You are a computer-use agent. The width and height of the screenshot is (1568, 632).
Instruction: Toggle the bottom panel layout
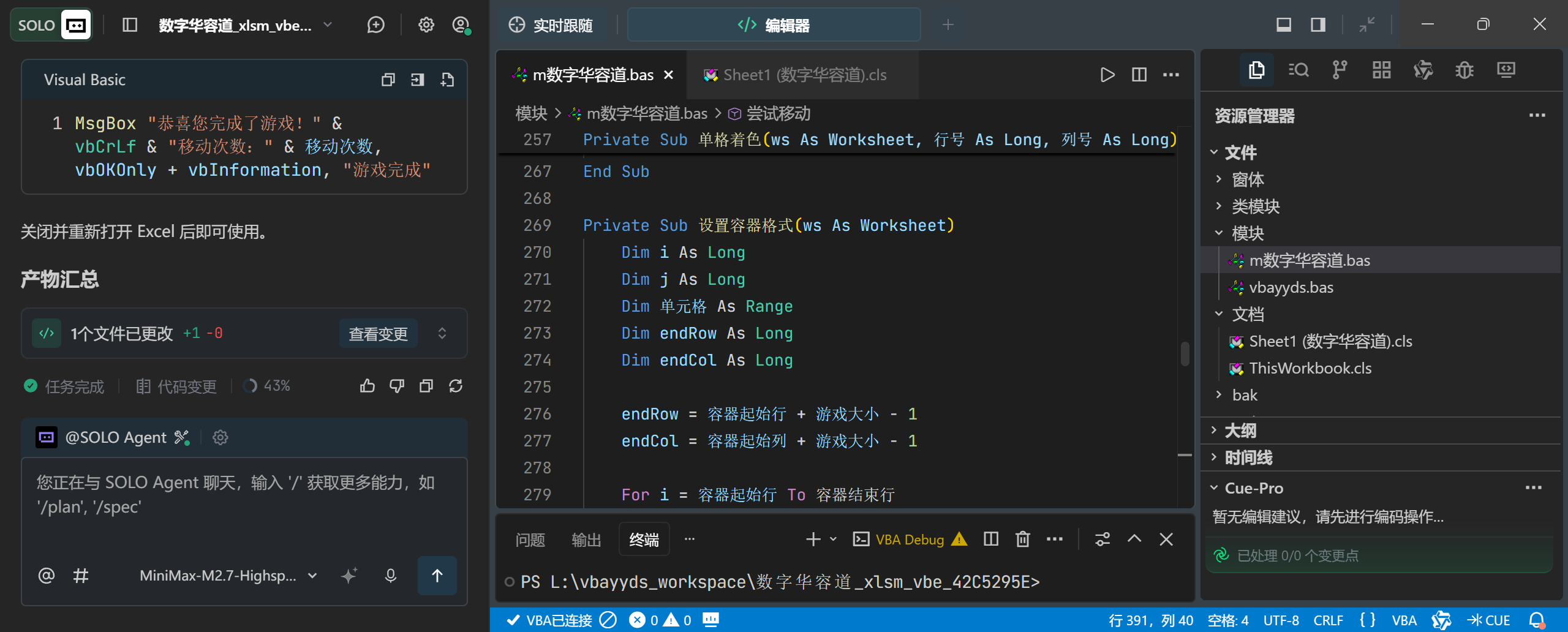click(1284, 24)
